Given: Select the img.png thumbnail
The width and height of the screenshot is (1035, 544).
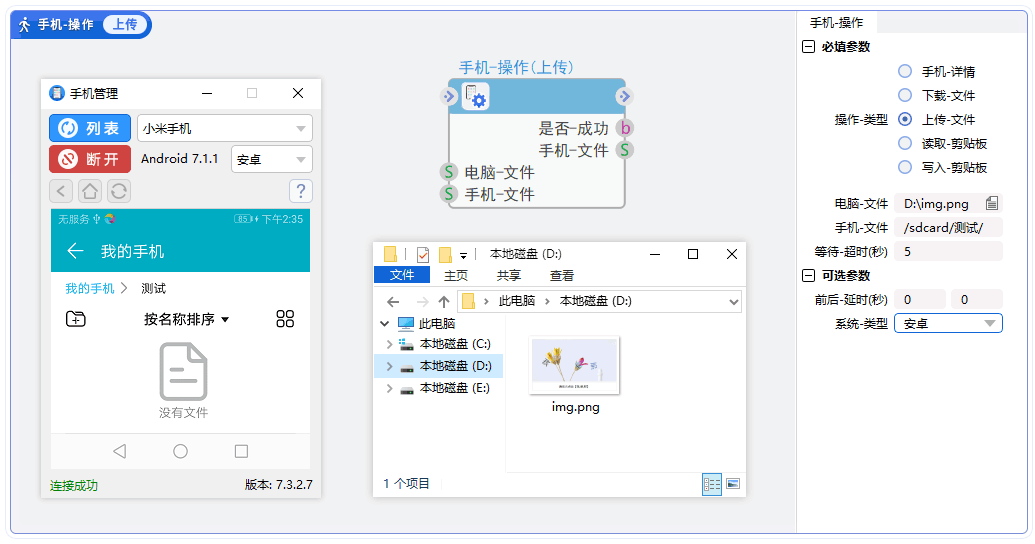Looking at the screenshot, I should (x=575, y=366).
